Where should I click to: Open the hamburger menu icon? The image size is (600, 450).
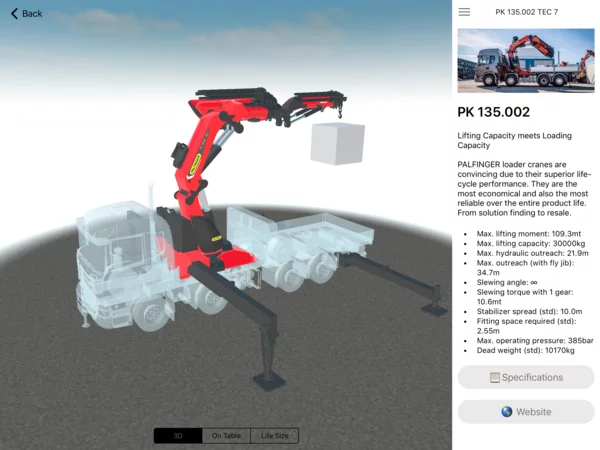(x=464, y=12)
